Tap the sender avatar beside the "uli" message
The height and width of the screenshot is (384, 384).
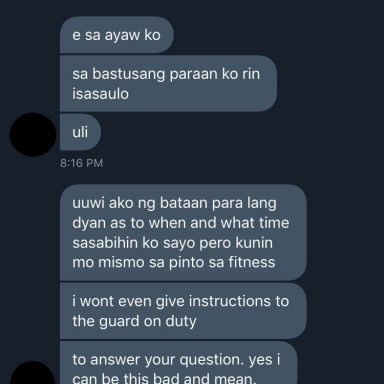33,134
